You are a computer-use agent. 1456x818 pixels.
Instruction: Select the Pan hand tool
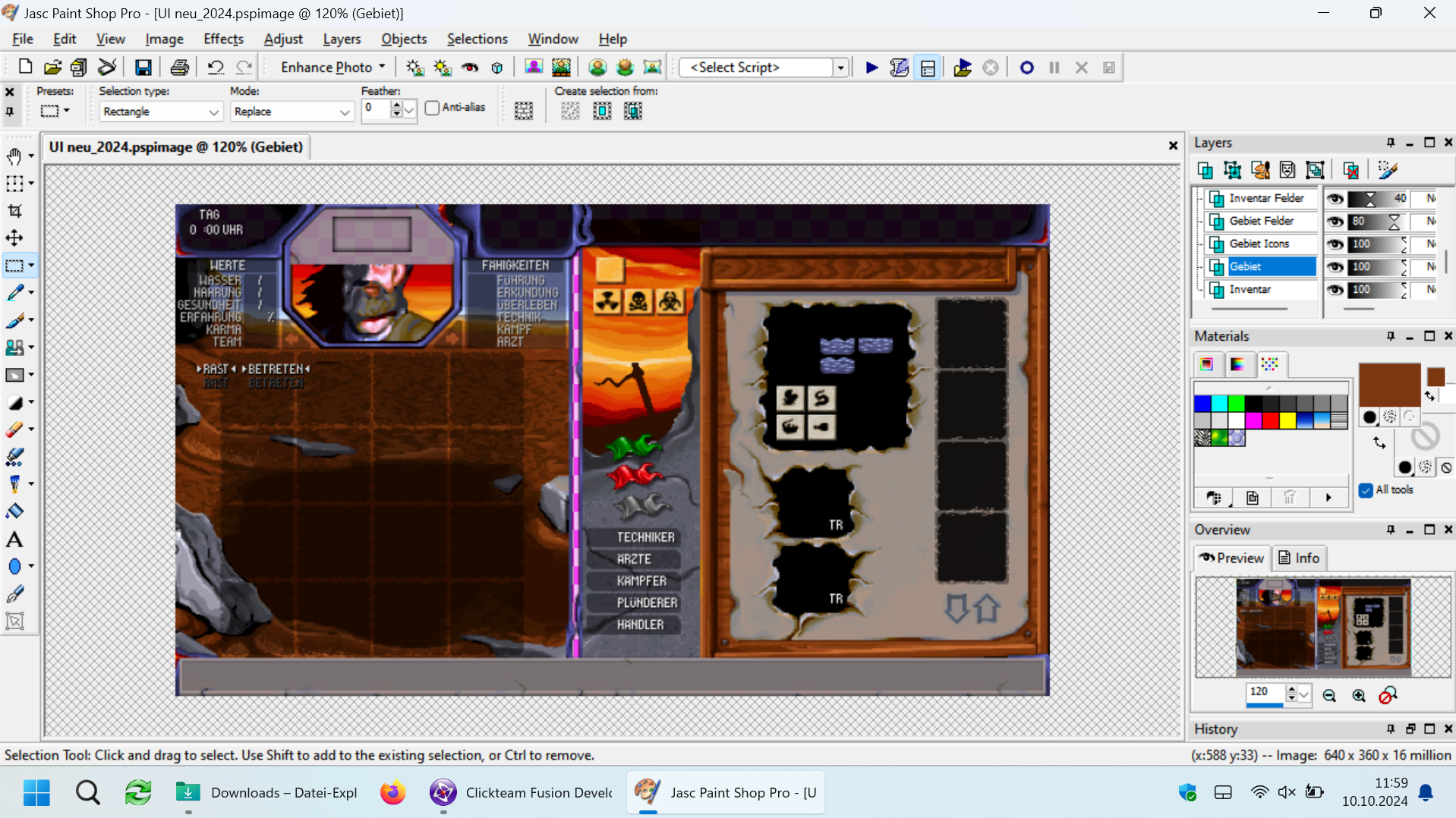[x=14, y=156]
